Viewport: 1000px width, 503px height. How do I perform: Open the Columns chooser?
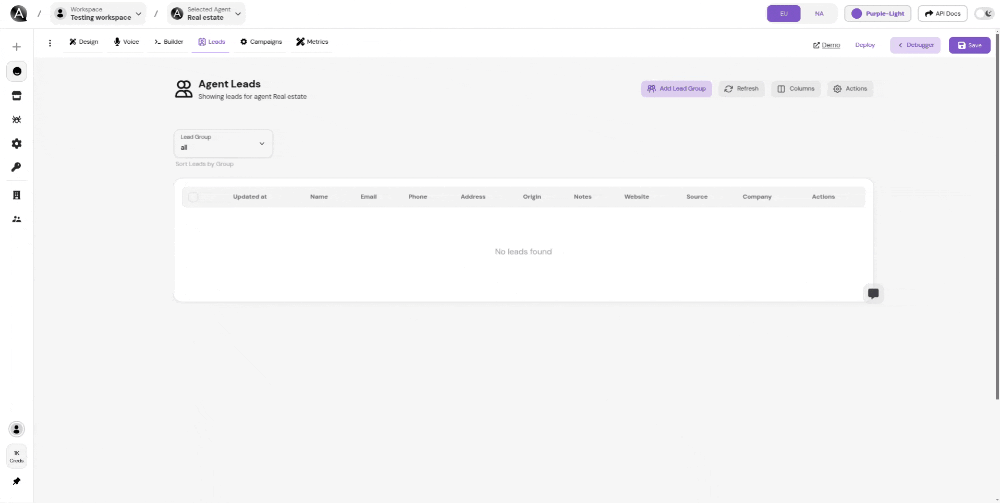(x=795, y=89)
